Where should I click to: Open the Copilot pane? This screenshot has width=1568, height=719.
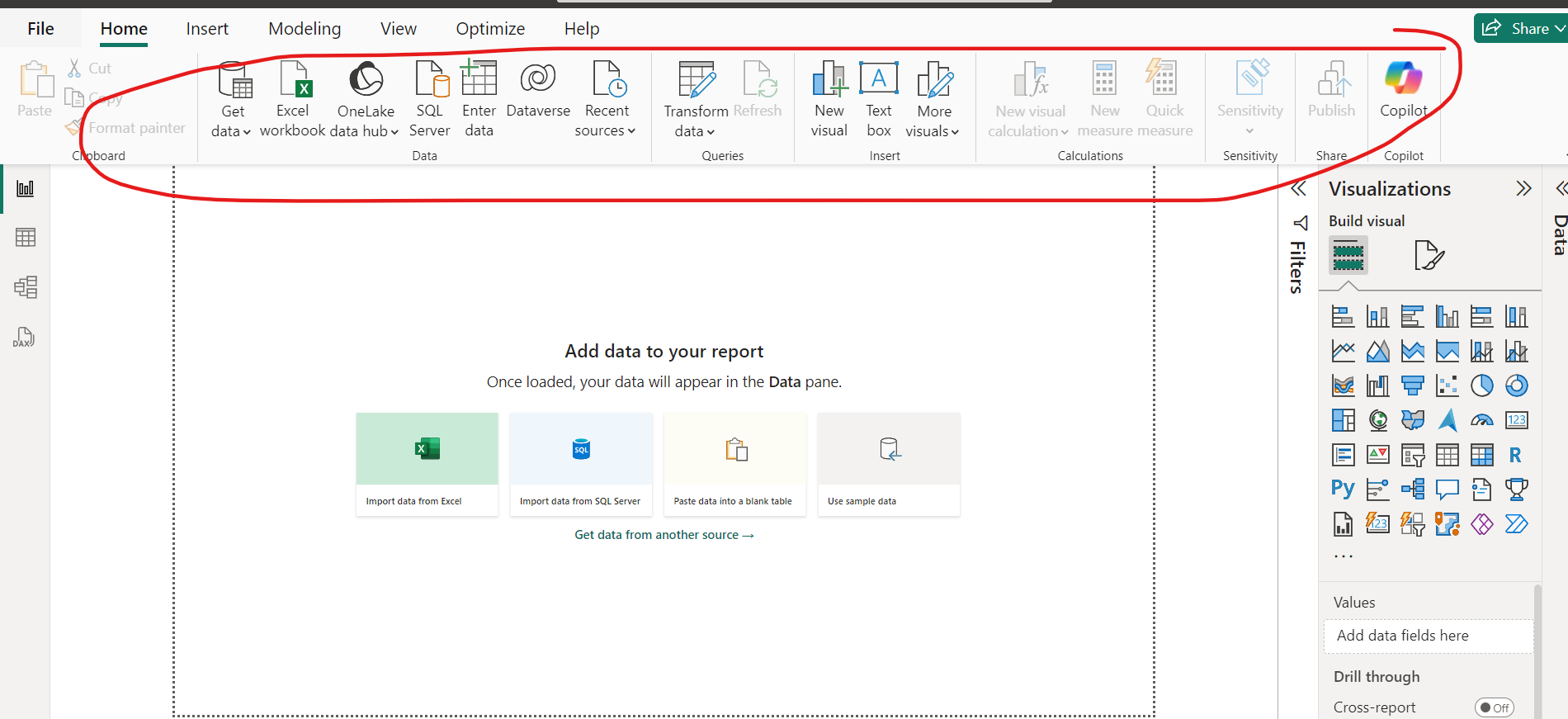1403,91
